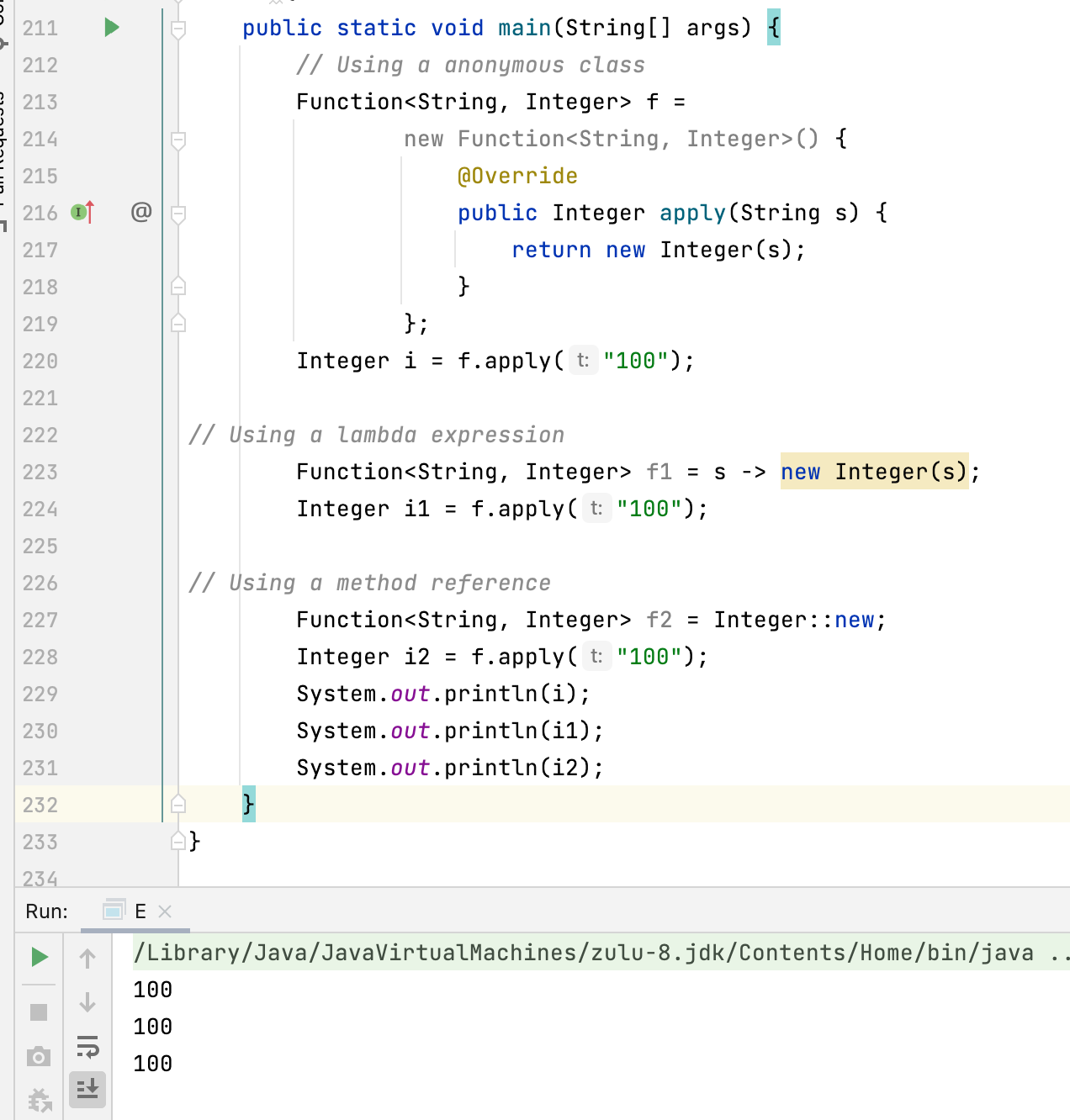Click fold end marker at line 232
This screenshot has height=1120, width=1070.
178,805
